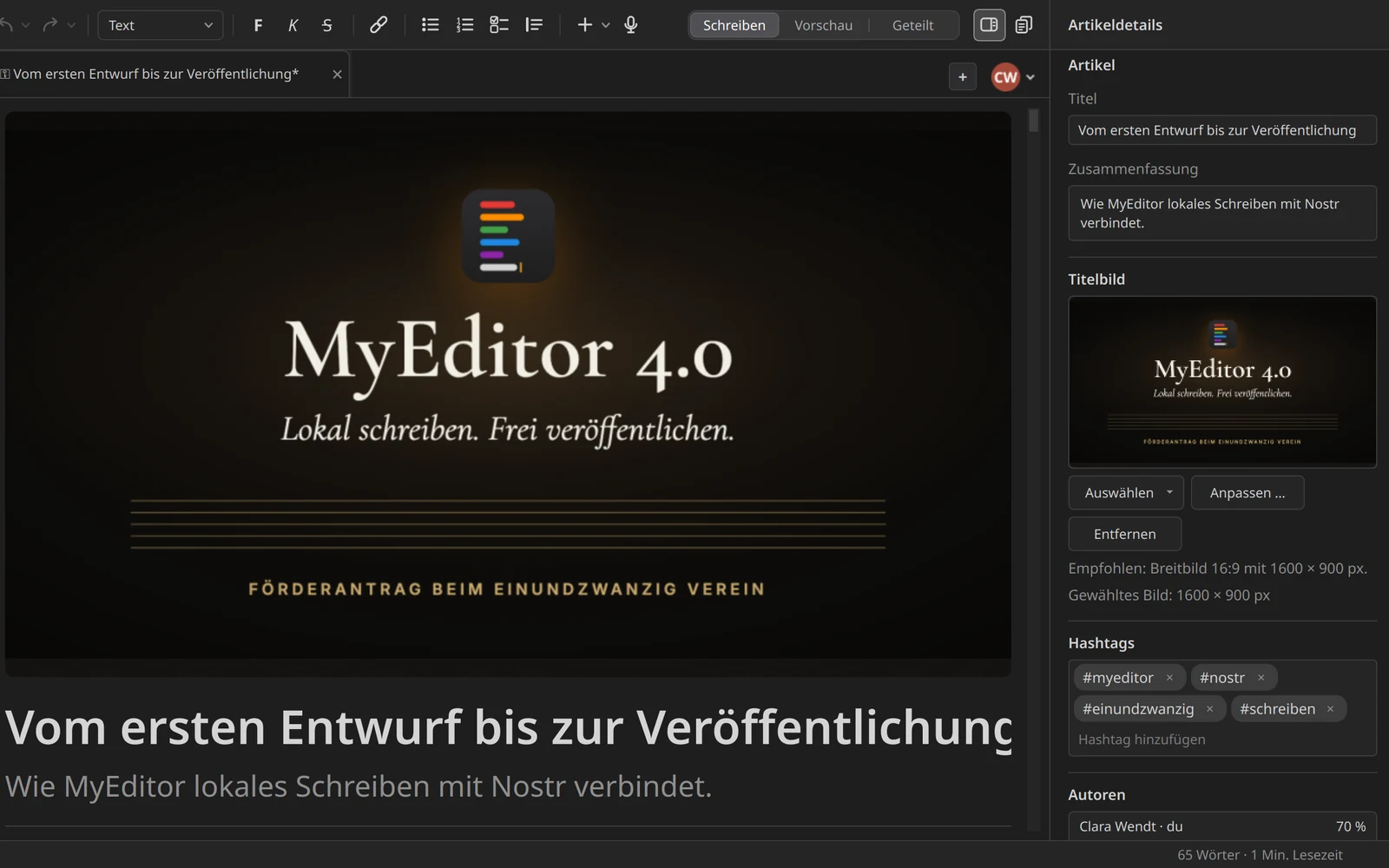1389x868 pixels.
Task: Click the Zusammenfassung text field
Action: point(1222,213)
